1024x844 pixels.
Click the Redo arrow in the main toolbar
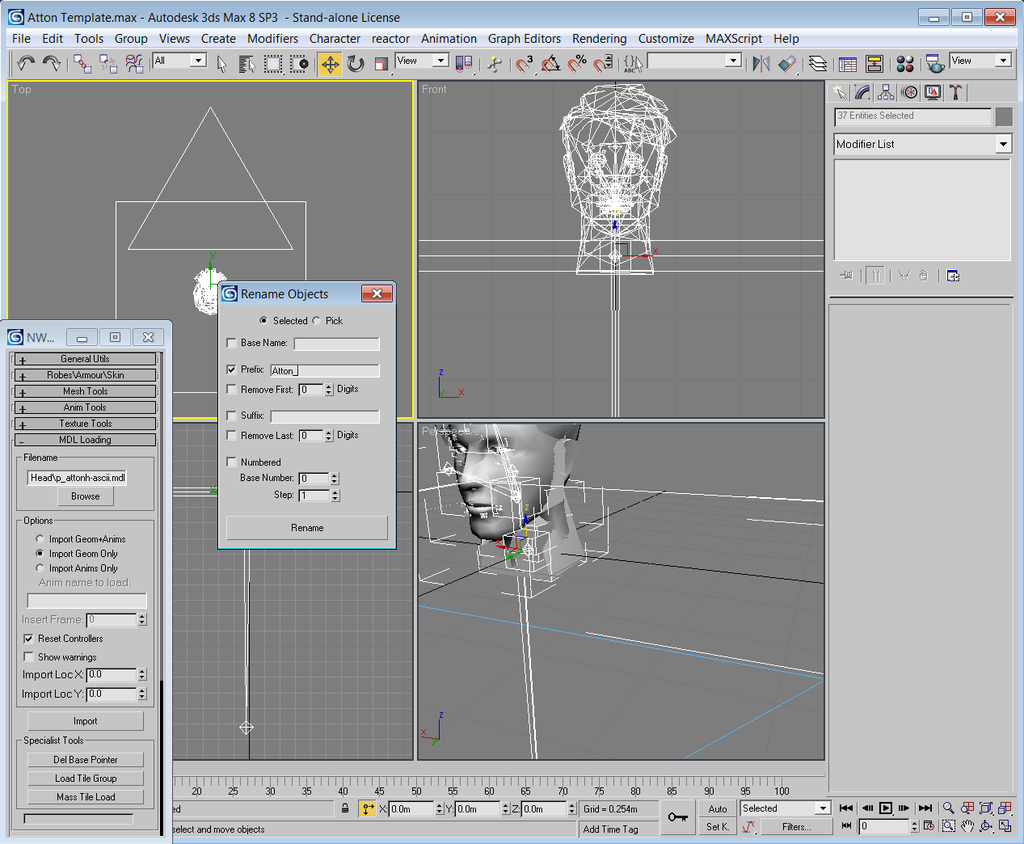click(52, 63)
